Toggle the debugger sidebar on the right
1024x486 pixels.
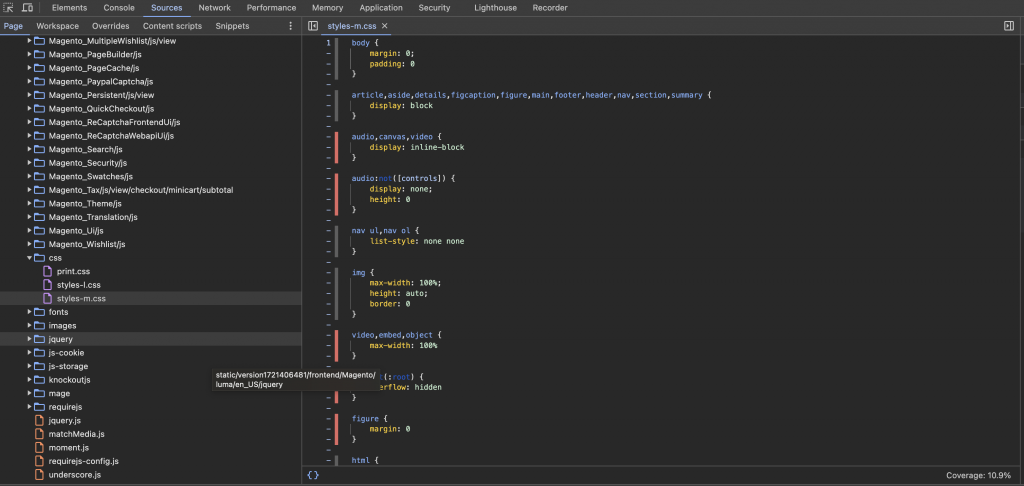click(1009, 26)
